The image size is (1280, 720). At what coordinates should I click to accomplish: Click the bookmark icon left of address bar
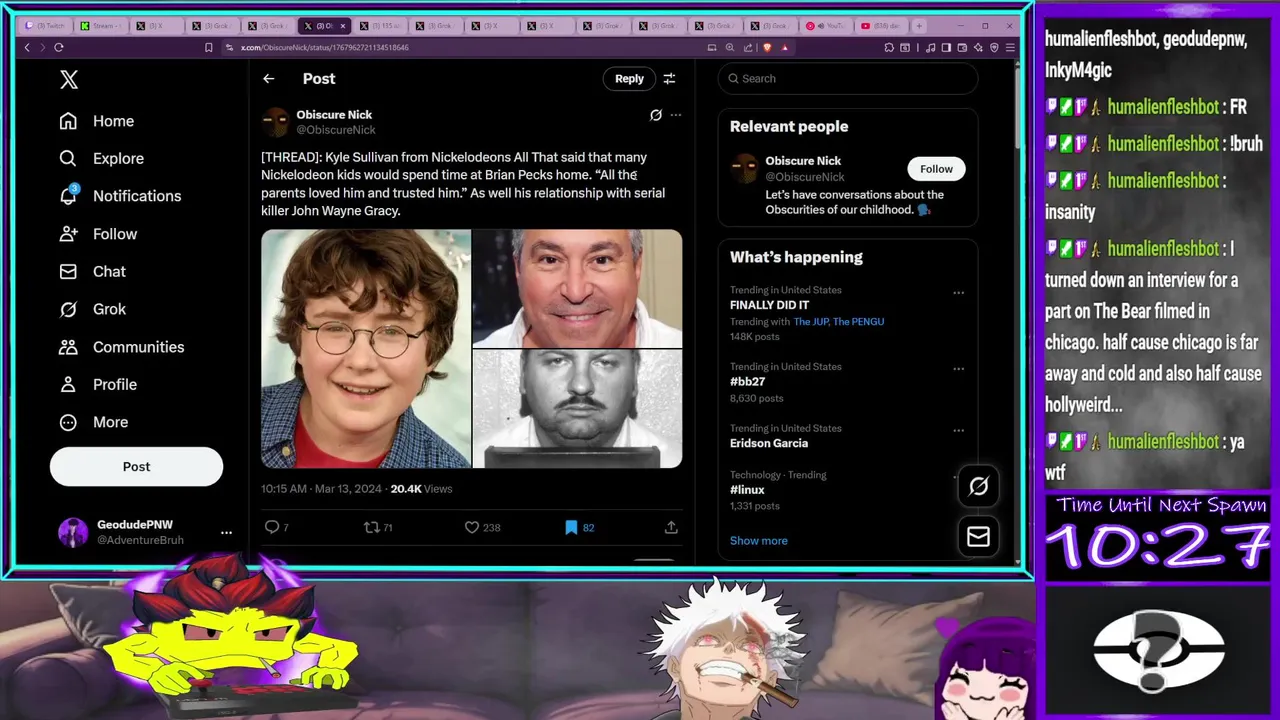(208, 47)
